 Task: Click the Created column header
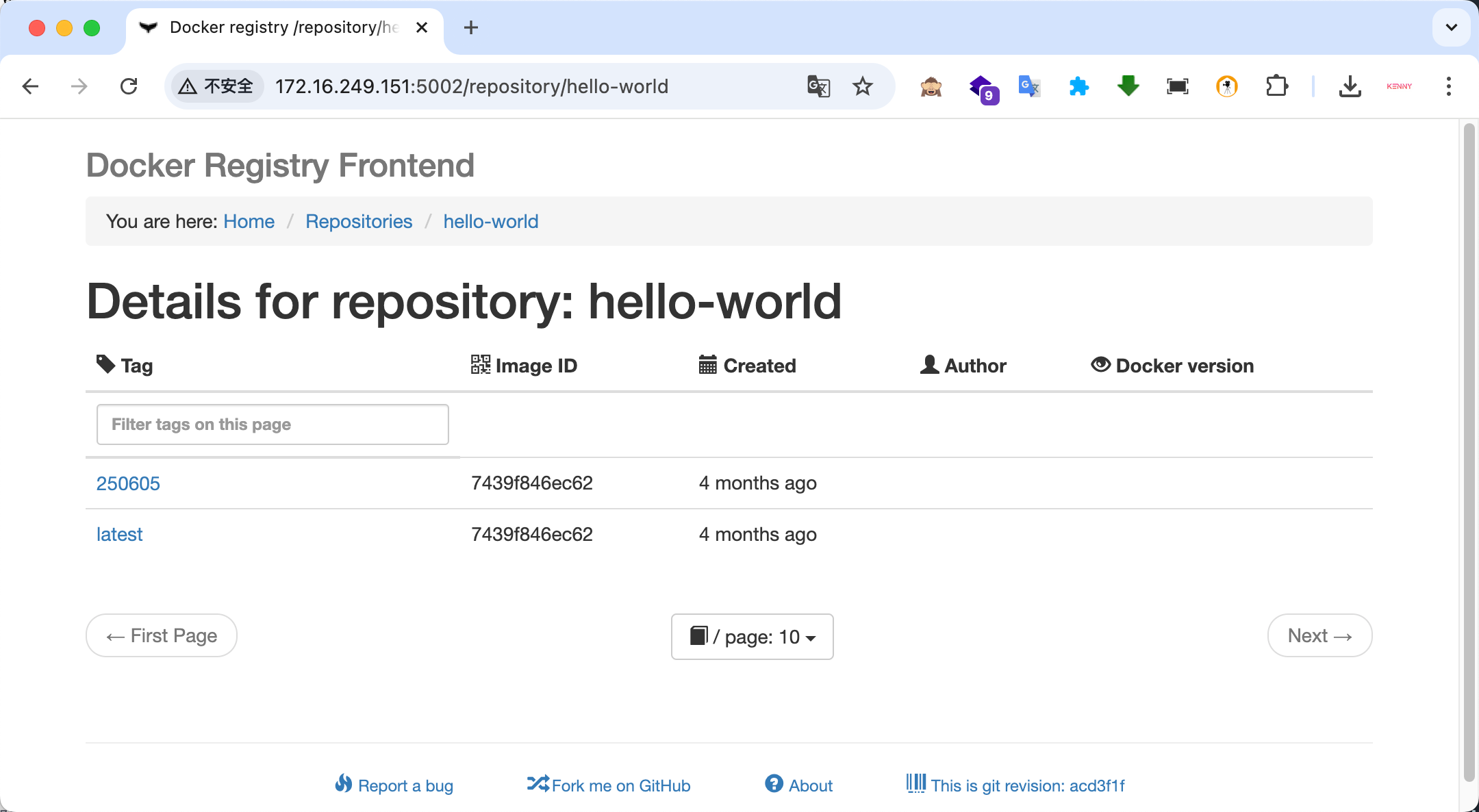point(747,366)
